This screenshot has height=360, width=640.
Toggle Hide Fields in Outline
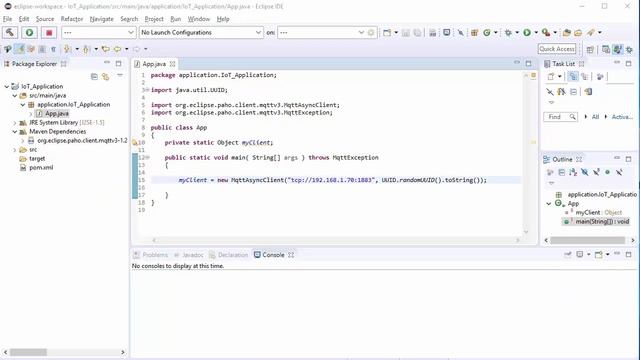click(x=584, y=173)
